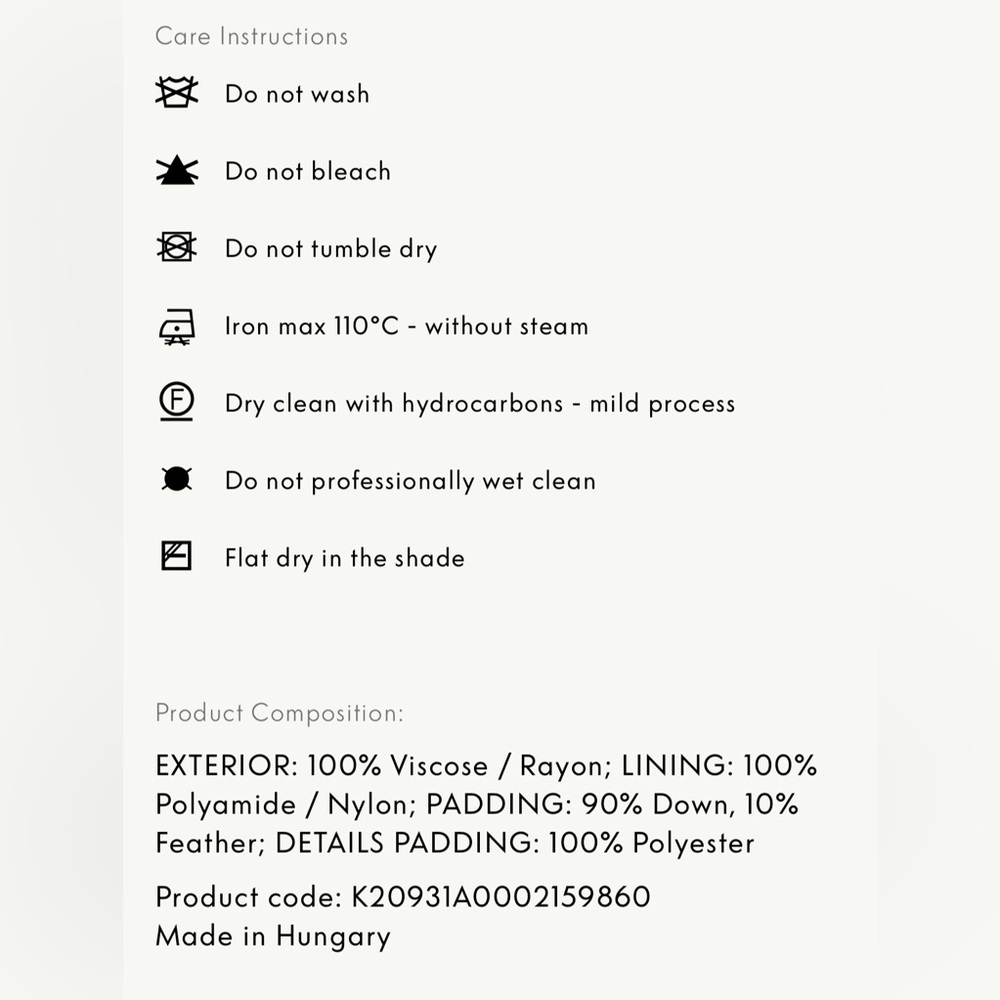
Task: Select the do not wet clean icon
Action: (177, 479)
